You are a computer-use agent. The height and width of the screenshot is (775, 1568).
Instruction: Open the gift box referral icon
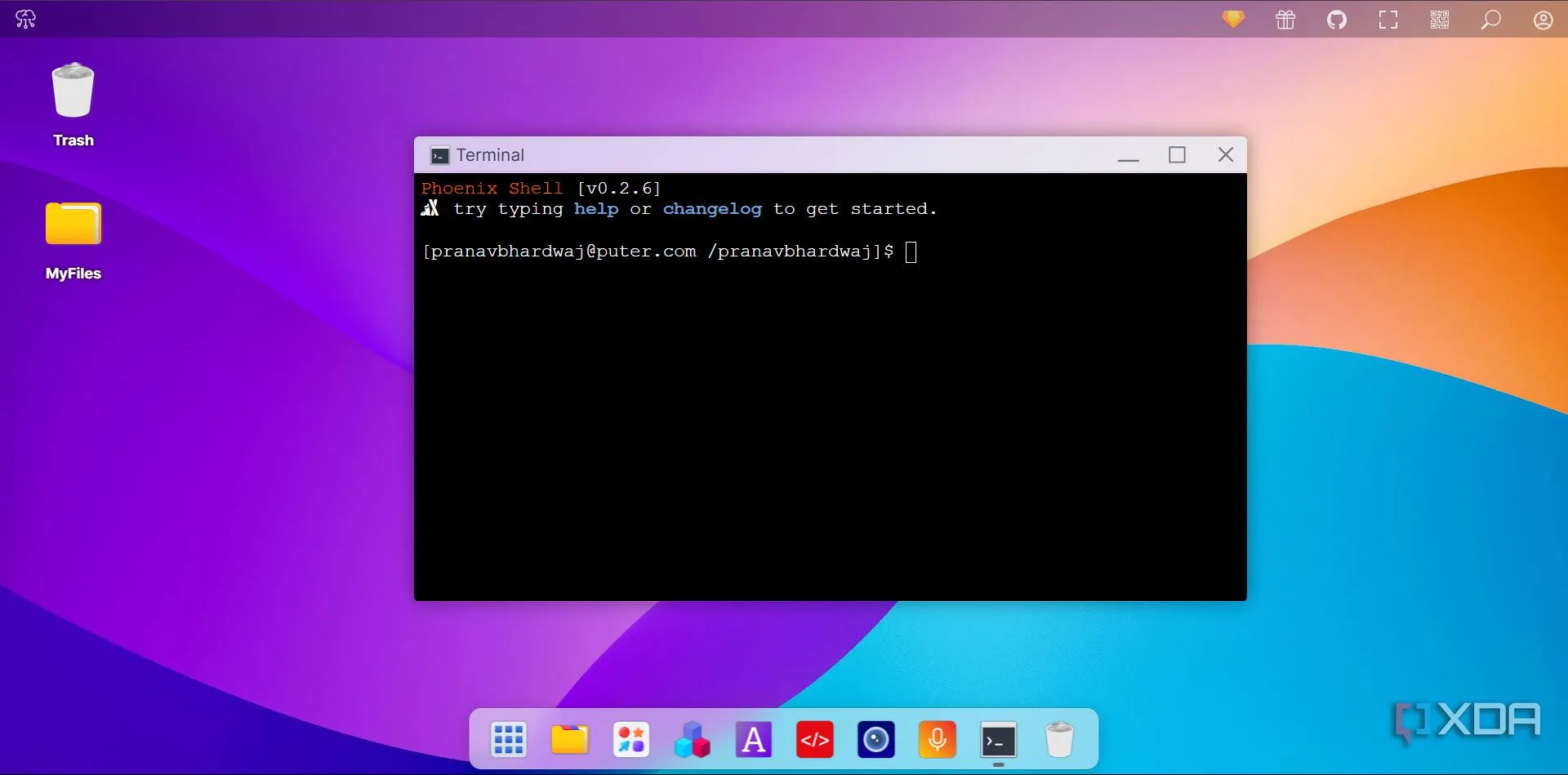pos(1285,20)
